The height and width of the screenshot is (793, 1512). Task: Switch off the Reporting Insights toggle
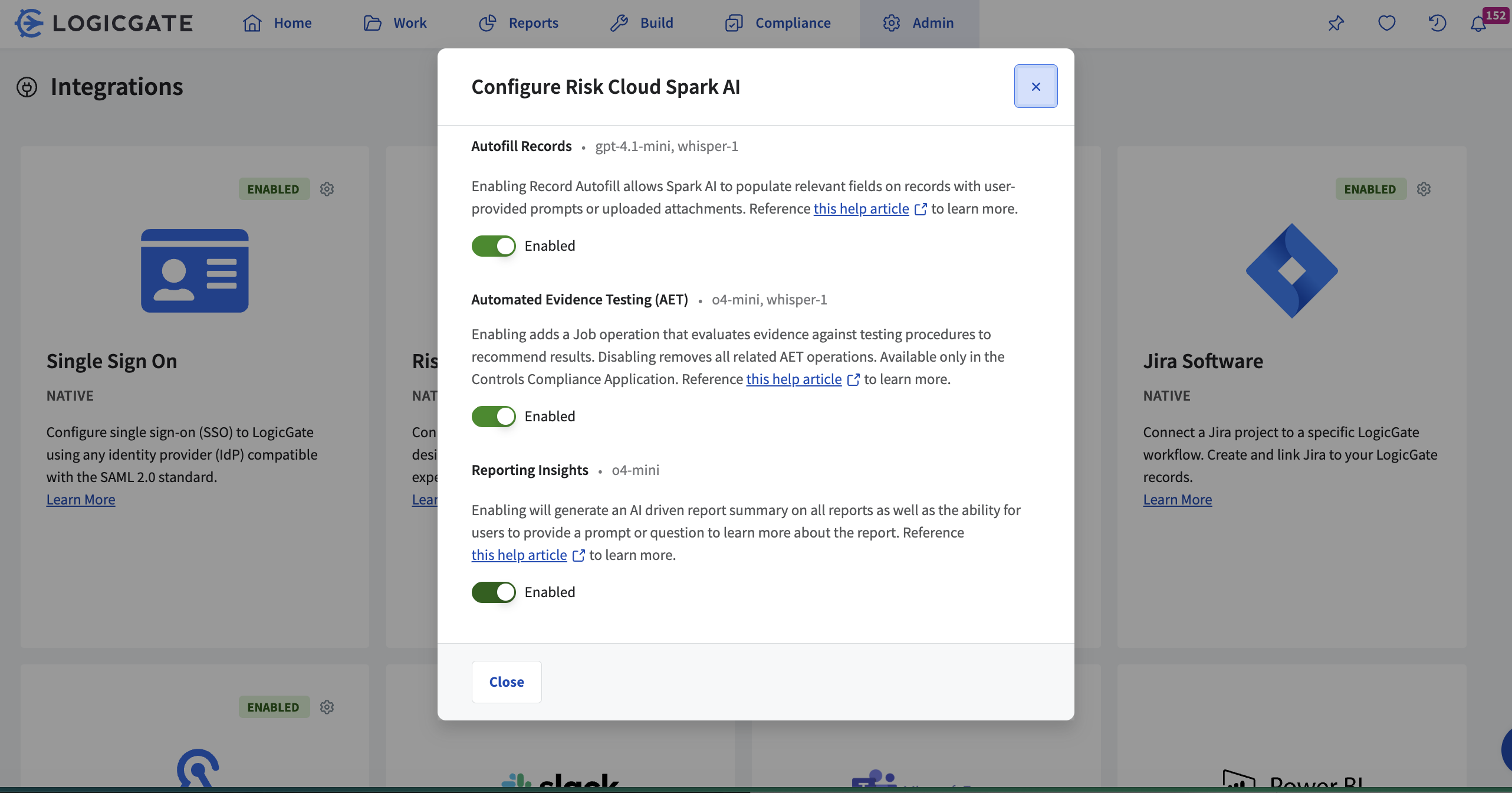pos(494,592)
